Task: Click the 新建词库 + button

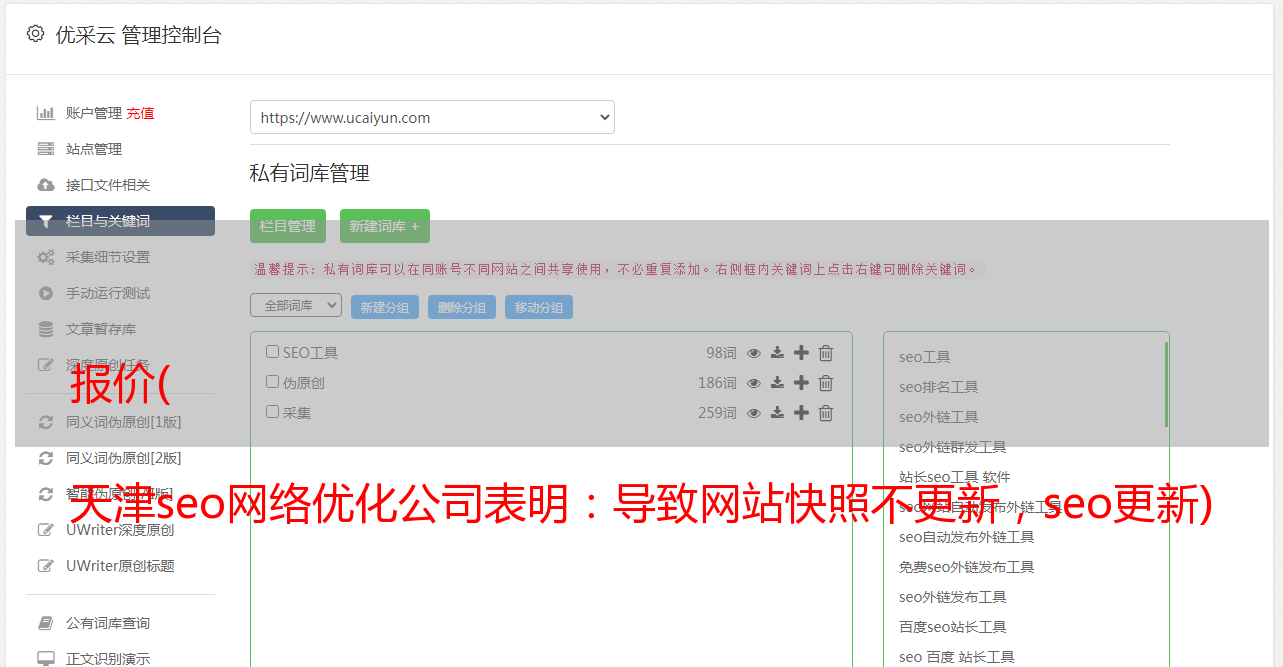Action: [x=385, y=226]
